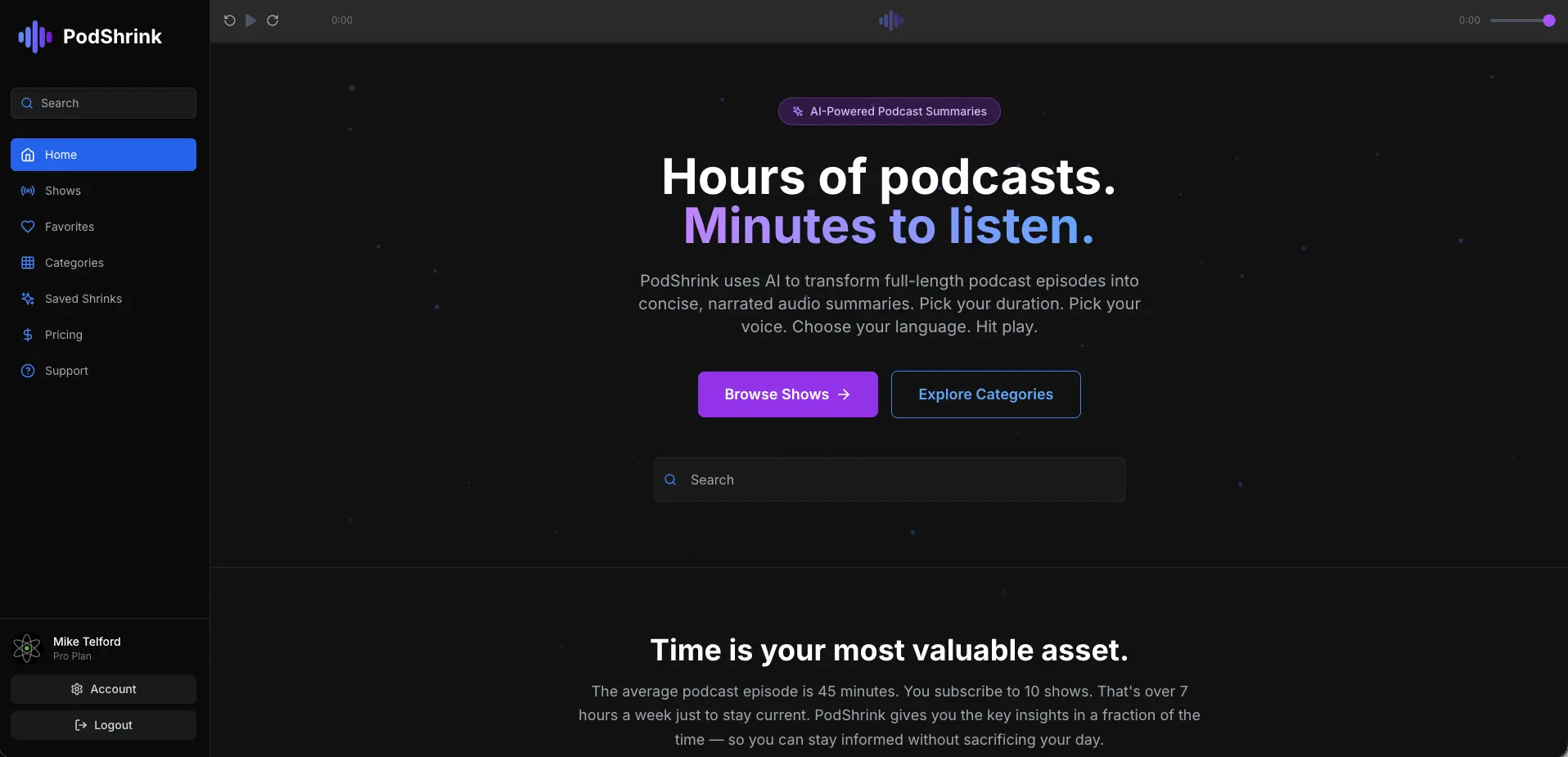This screenshot has height=757, width=1568.
Task: Click the Account gear icon
Action: point(77,689)
